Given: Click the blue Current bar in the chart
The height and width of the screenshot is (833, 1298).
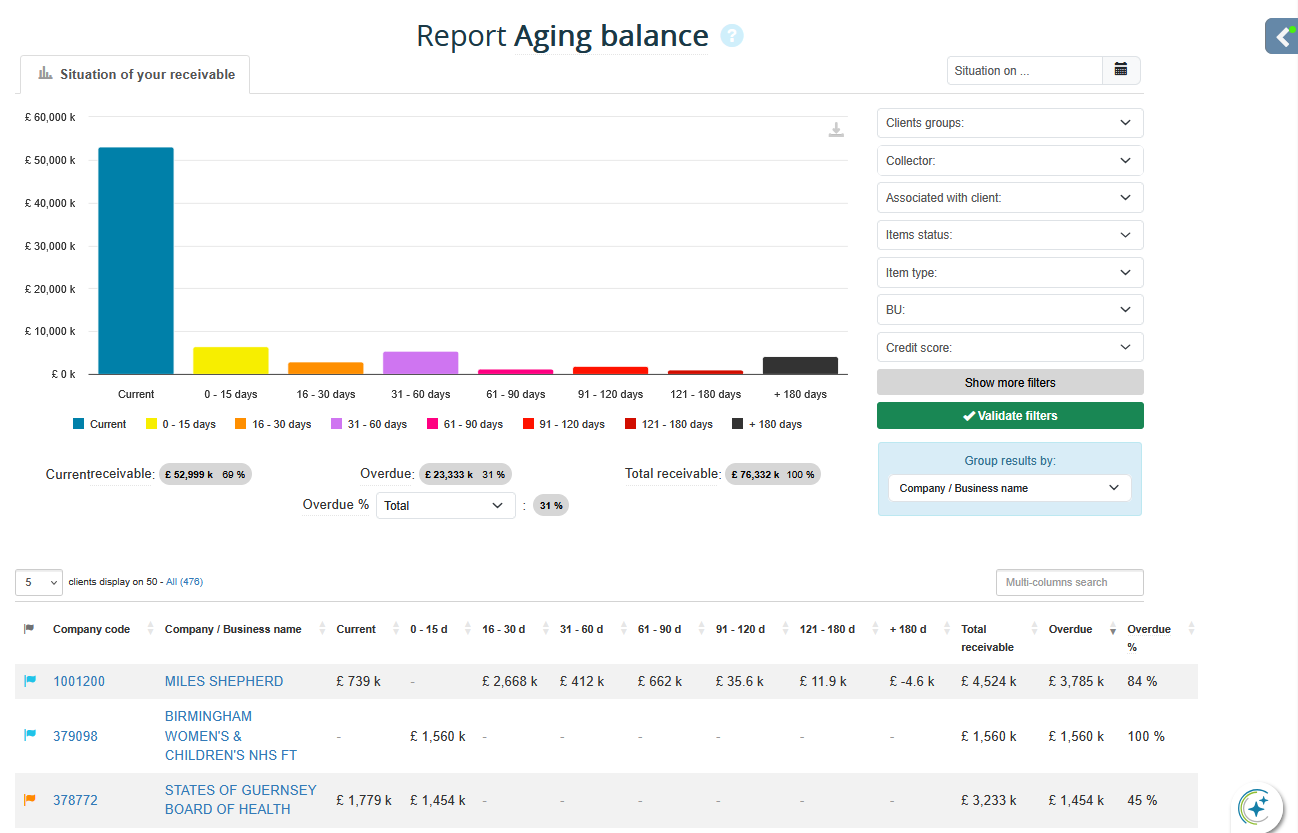Looking at the screenshot, I should pyautogui.click(x=136, y=260).
